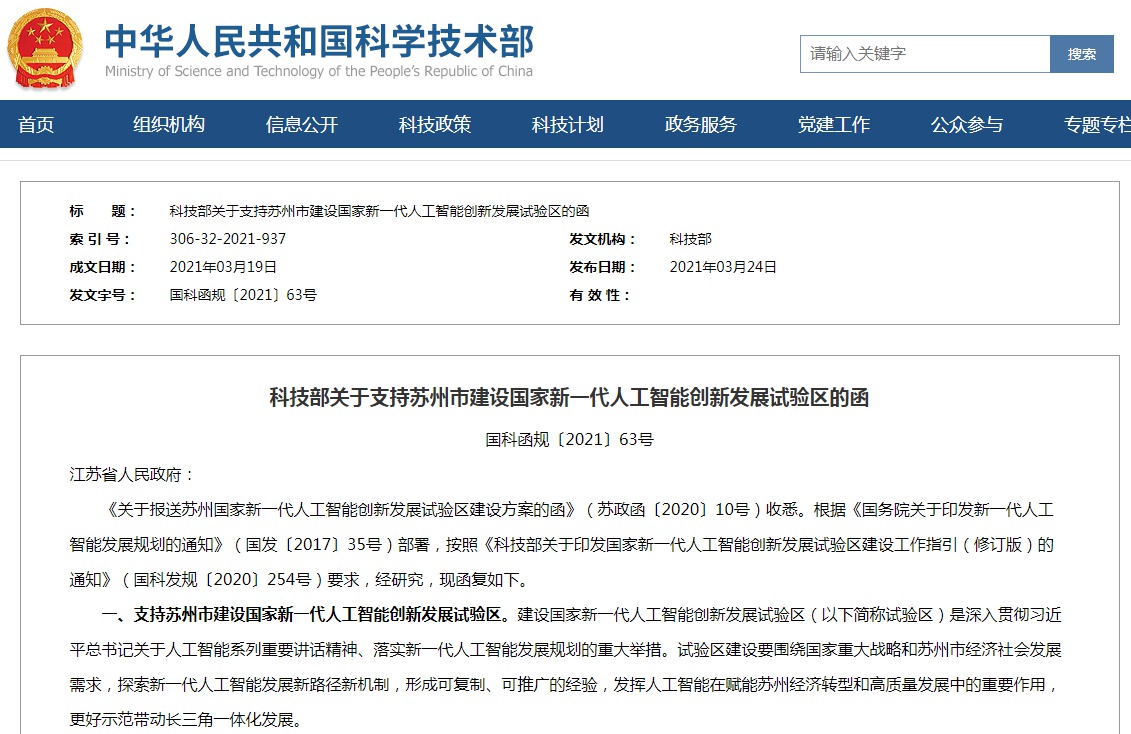
Task: Open the 科技计划 navigation menu
Action: [568, 125]
